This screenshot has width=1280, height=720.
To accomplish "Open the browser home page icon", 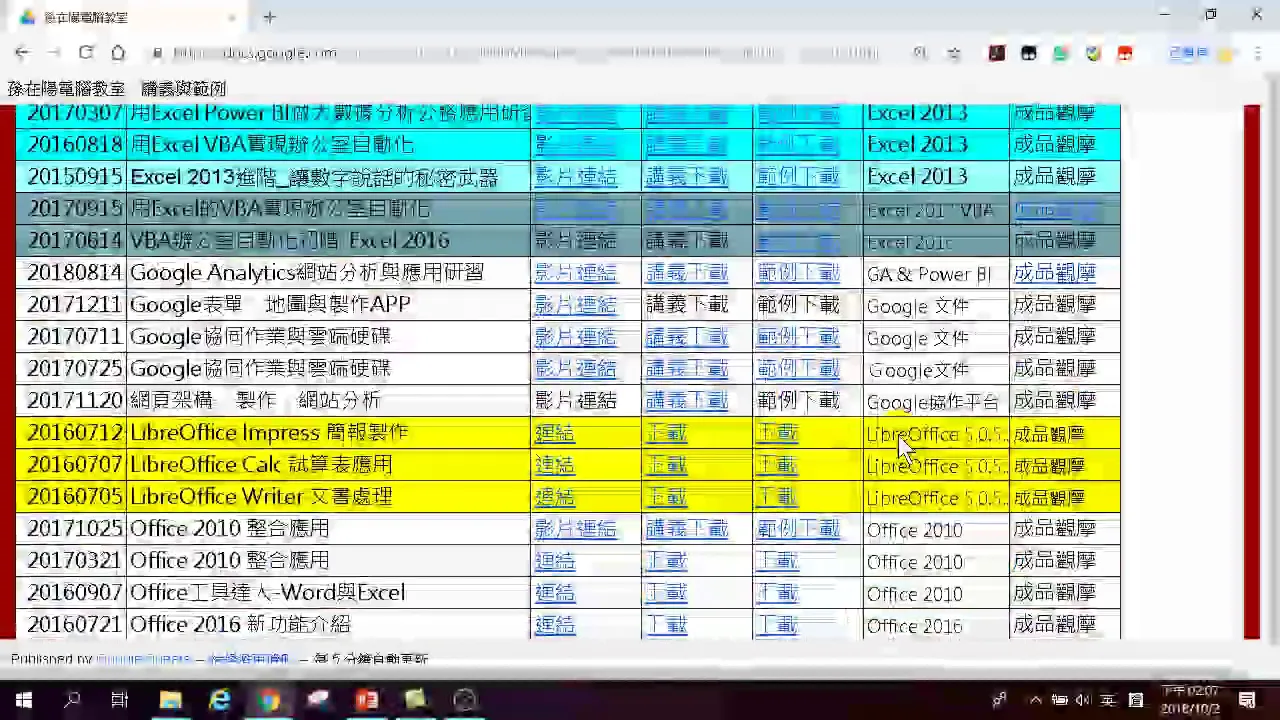I will tap(118, 53).
